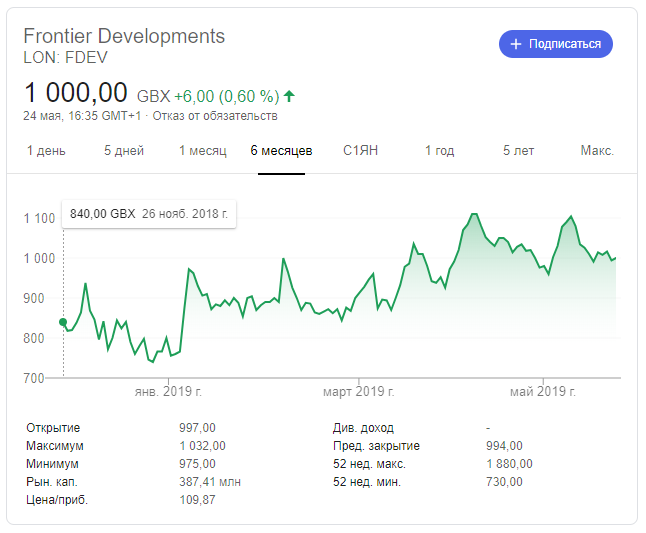Click the 1 000,00 current price
This screenshot has height=533, width=646.
click(x=76, y=92)
